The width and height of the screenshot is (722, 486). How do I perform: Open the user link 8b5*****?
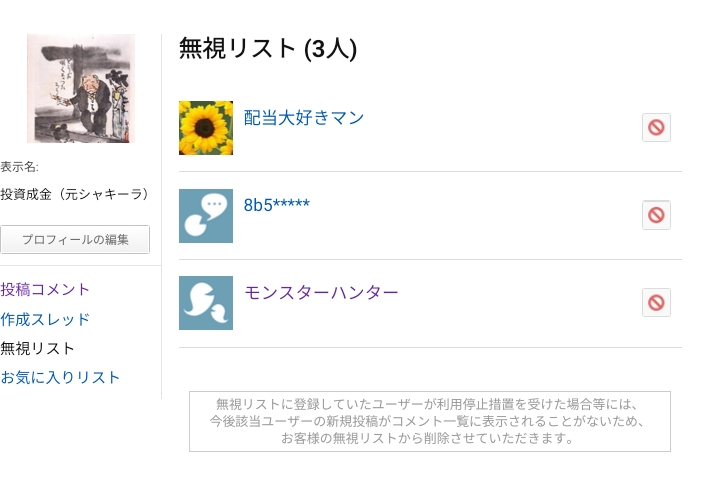tap(277, 205)
